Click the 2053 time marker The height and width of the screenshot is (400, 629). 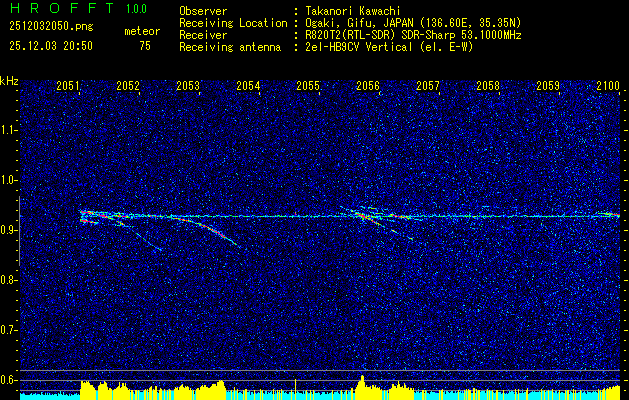[x=188, y=86]
